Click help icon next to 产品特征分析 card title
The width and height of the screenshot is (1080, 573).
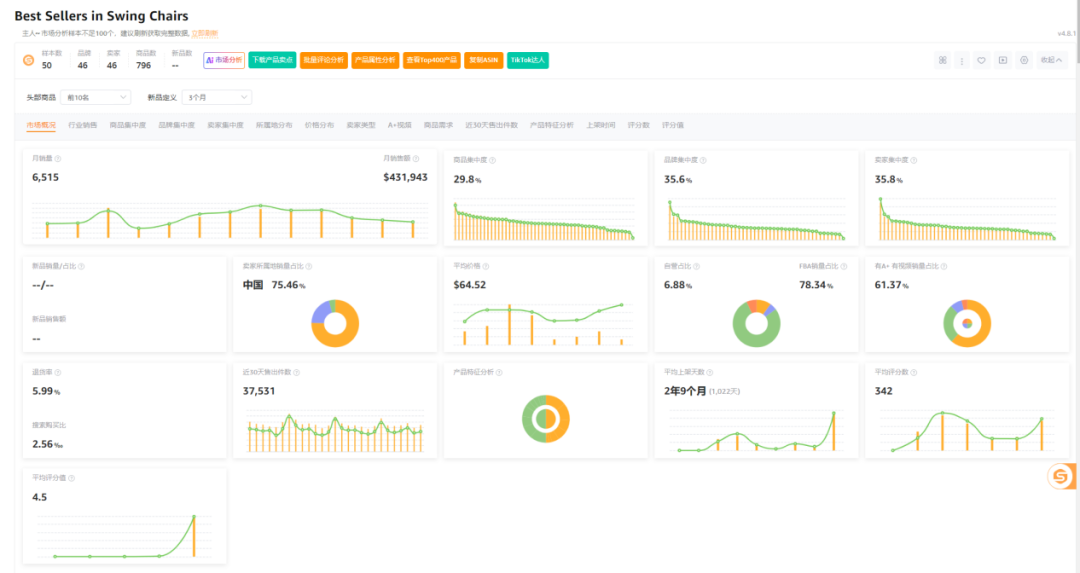[x=499, y=372]
